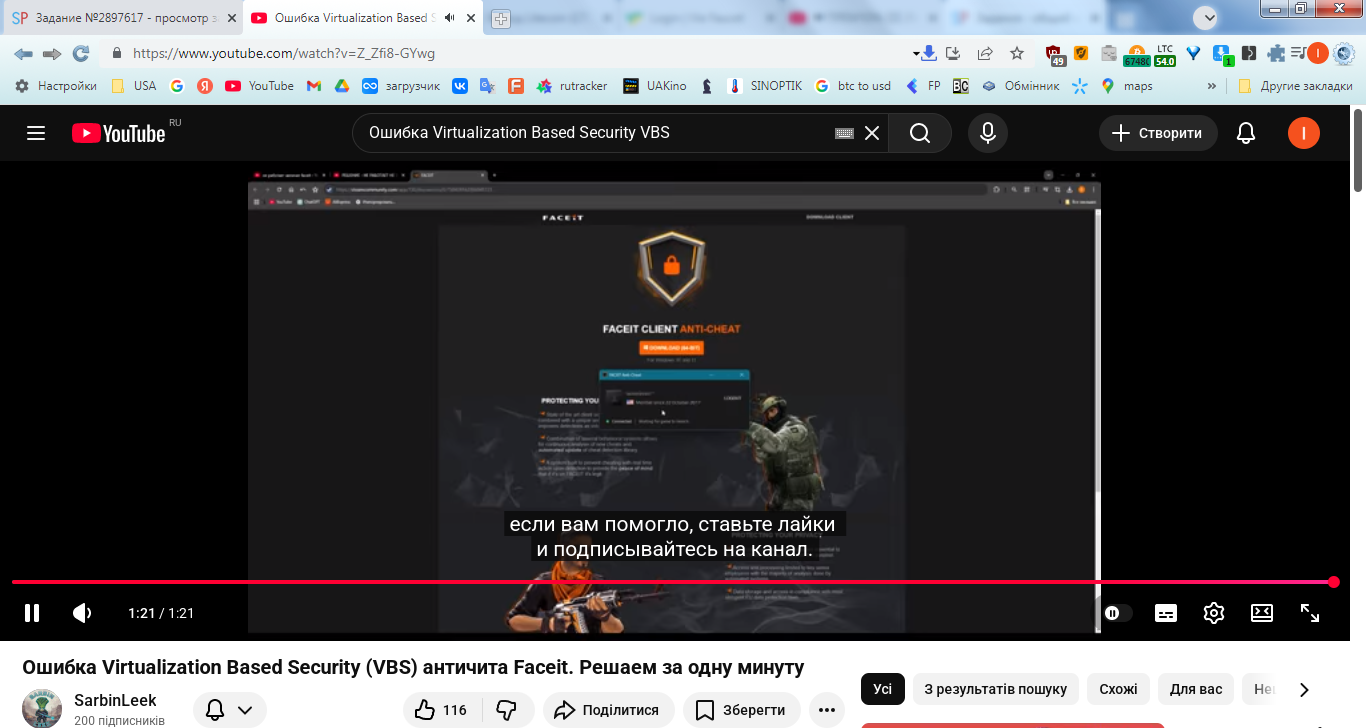Open the Extensions puzzle-piece menu
This screenshot has height=728, width=1366.
click(1276, 53)
